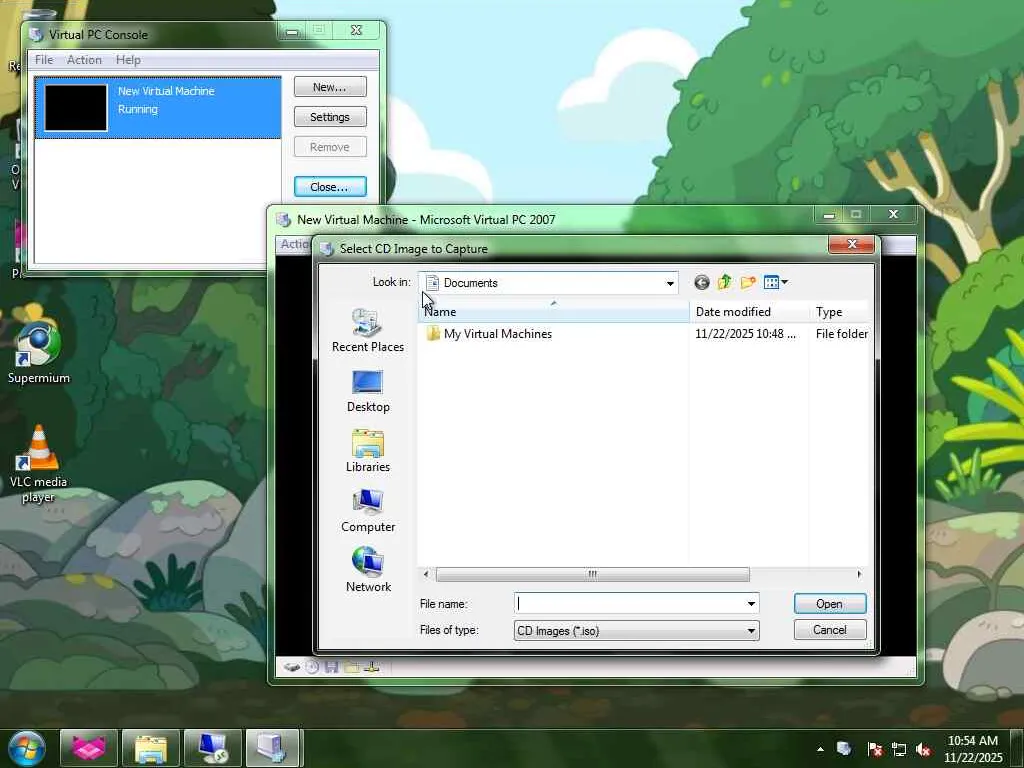Screen dimensions: 1024x768
Task: Sort by the Date modified column header
Action: point(748,312)
